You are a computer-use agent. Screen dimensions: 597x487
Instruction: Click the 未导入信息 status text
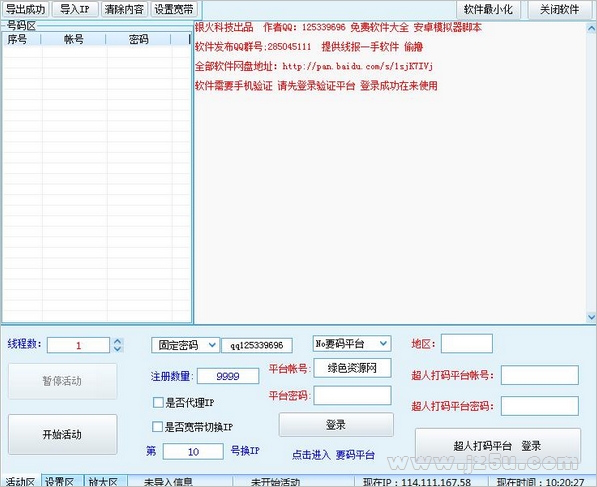pos(168,482)
